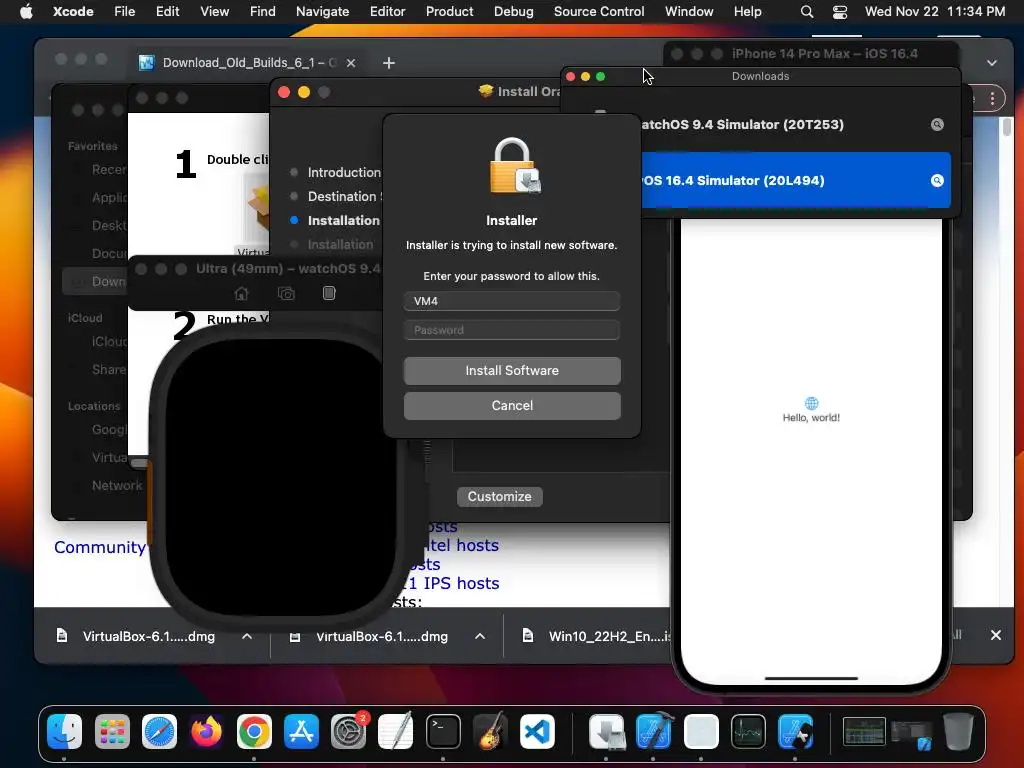Switch to the Simulator app in the Dock
Viewport: 1024px width, 768px height.
(x=795, y=731)
